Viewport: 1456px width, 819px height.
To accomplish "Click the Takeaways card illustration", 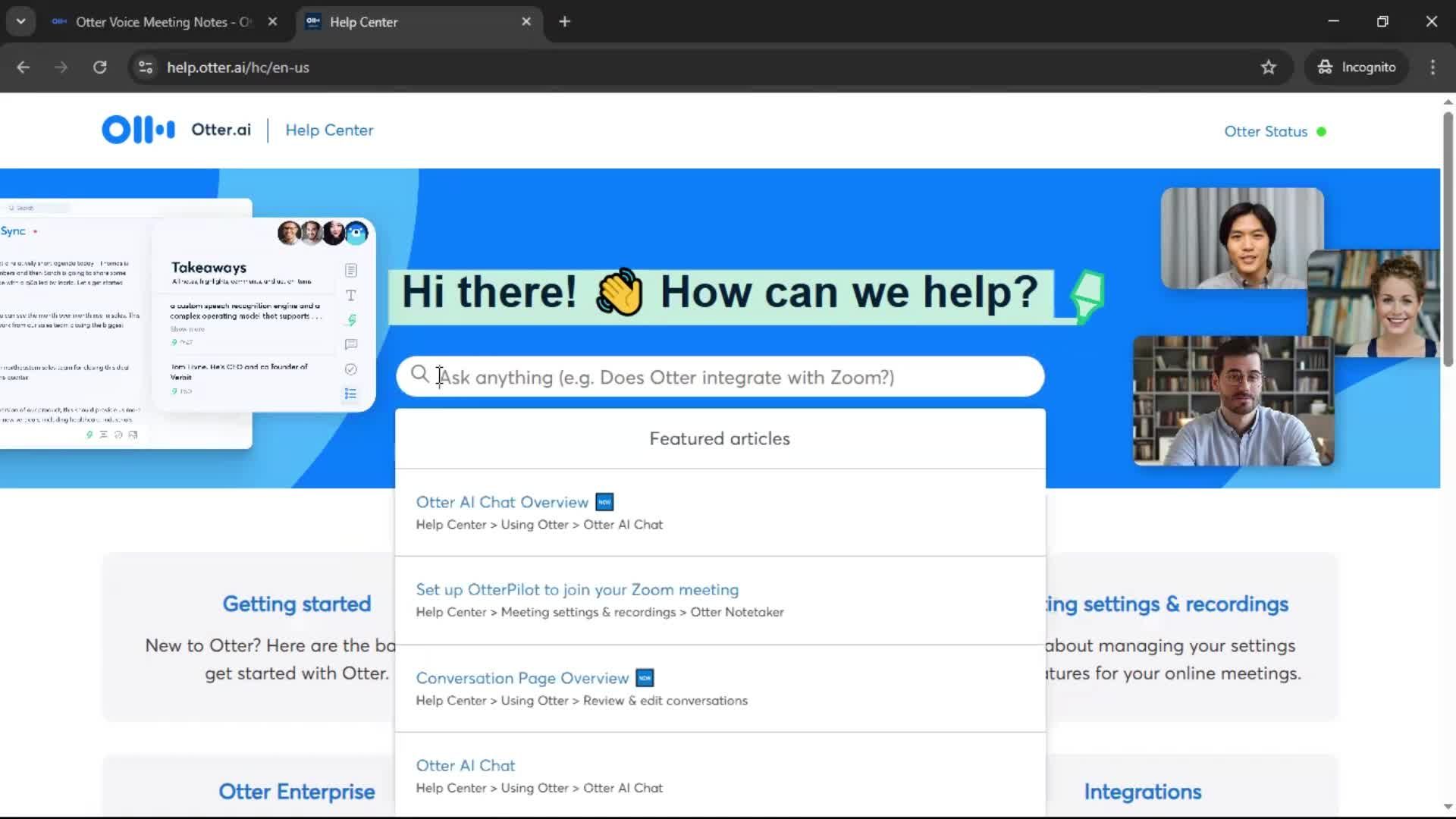I will coord(263,315).
